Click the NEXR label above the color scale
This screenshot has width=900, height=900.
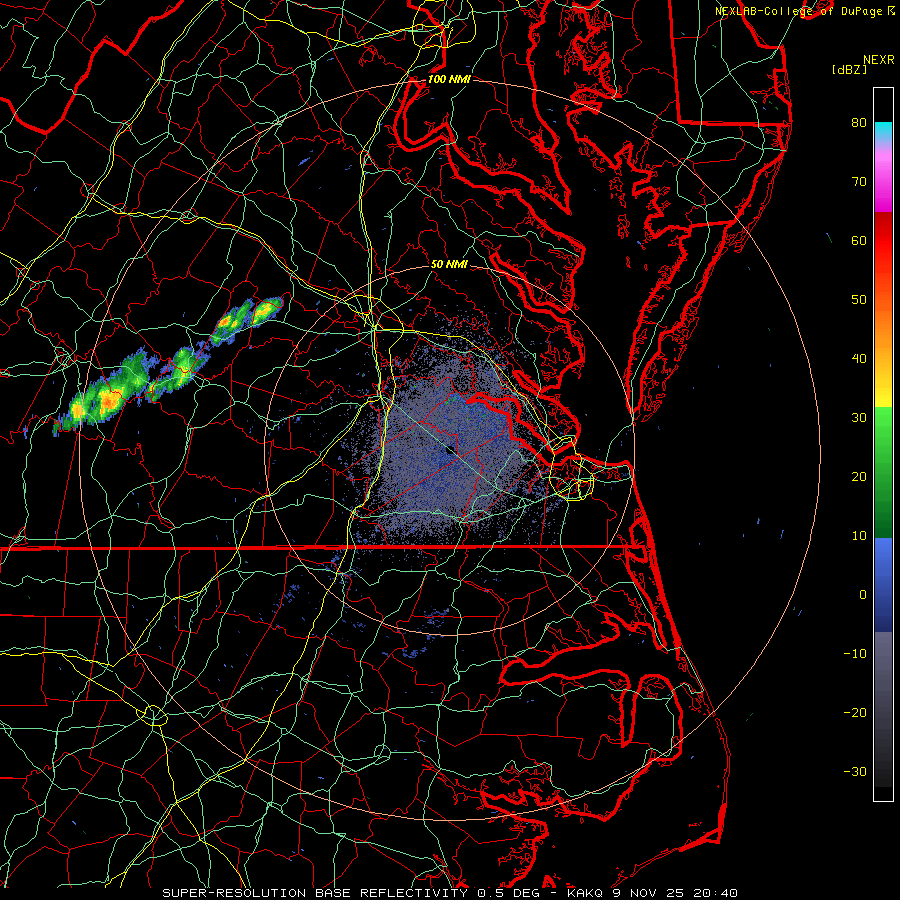(x=878, y=60)
